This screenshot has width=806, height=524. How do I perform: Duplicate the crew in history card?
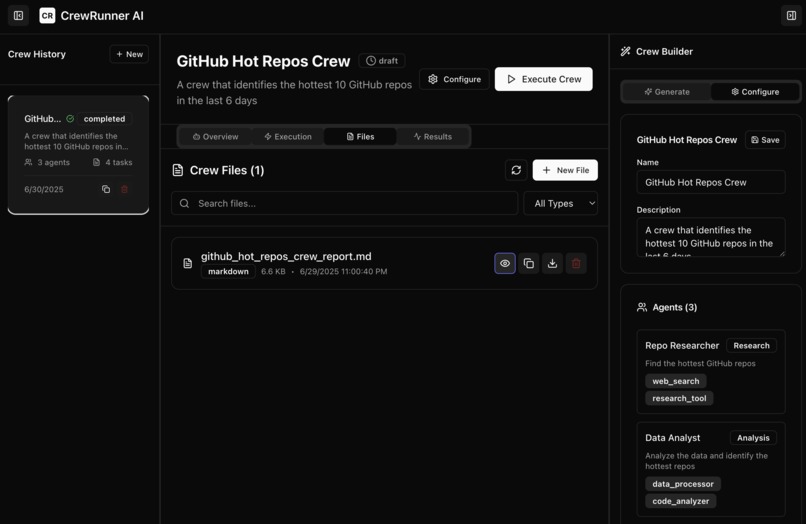pos(106,189)
